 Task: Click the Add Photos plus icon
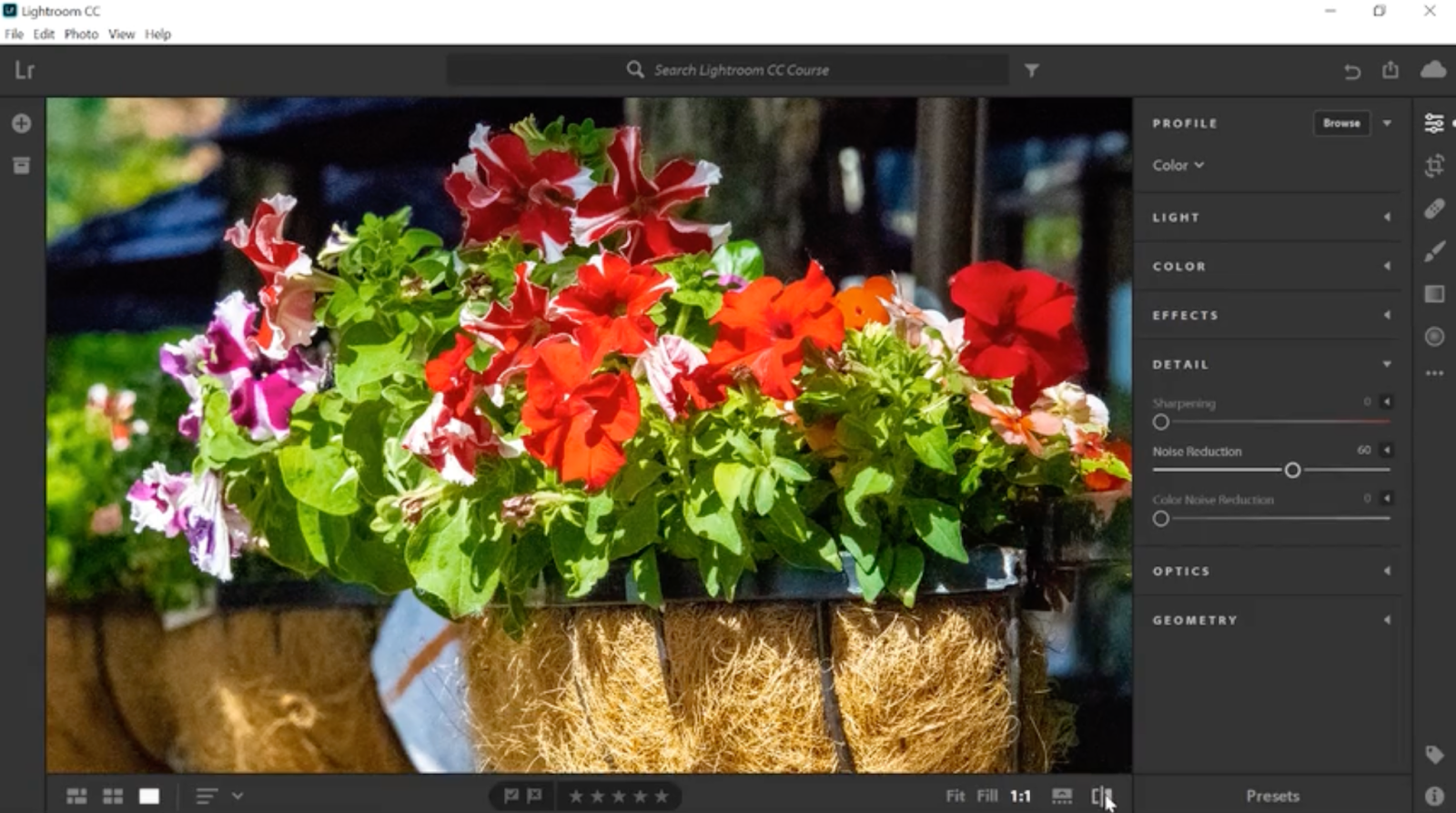click(x=22, y=123)
